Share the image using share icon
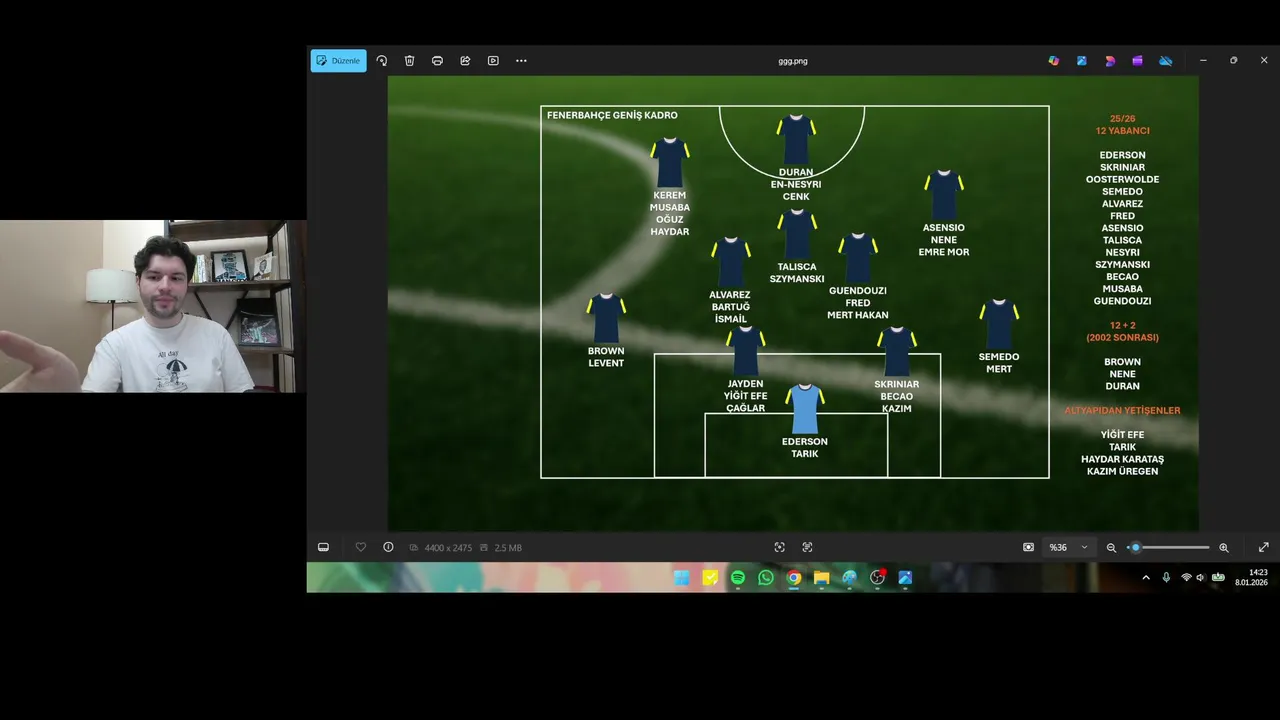Screen dimensions: 1280x720 click(x=465, y=61)
